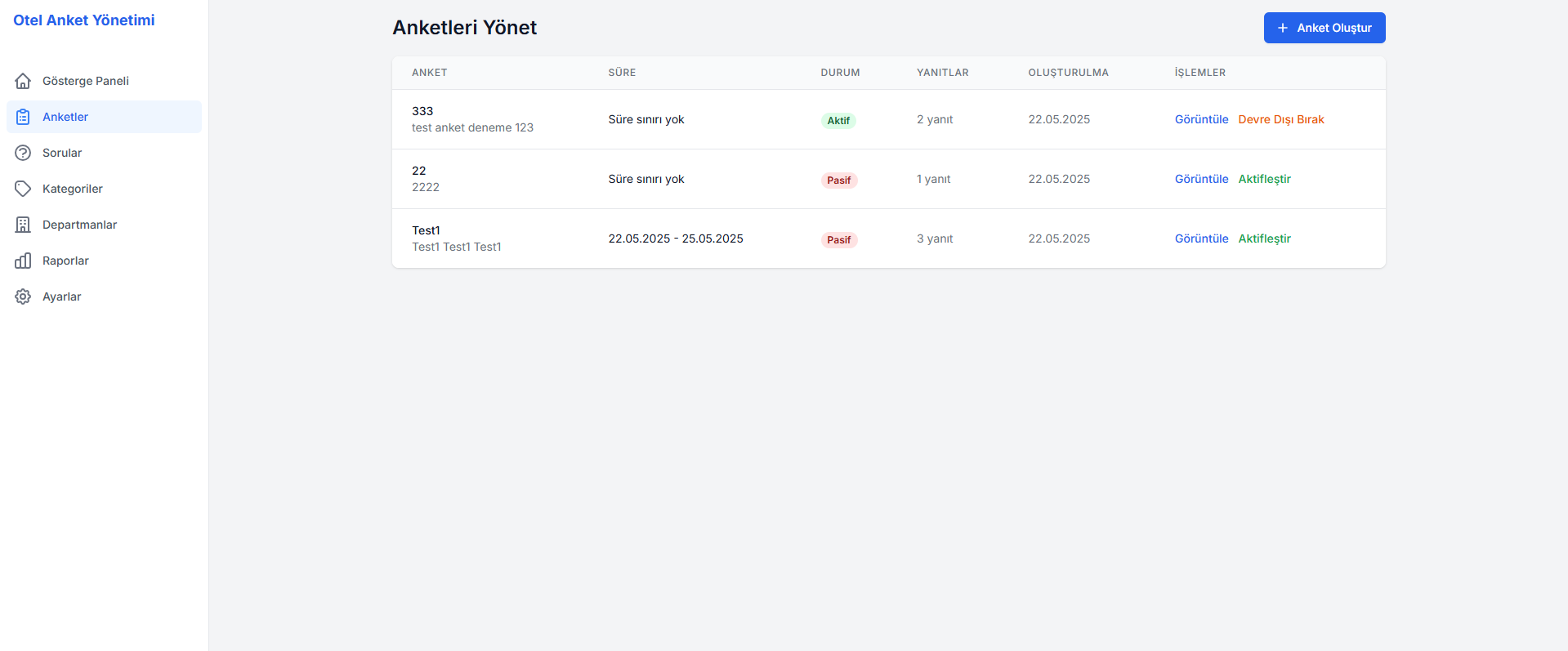Select Anketler in the sidebar

coord(104,117)
